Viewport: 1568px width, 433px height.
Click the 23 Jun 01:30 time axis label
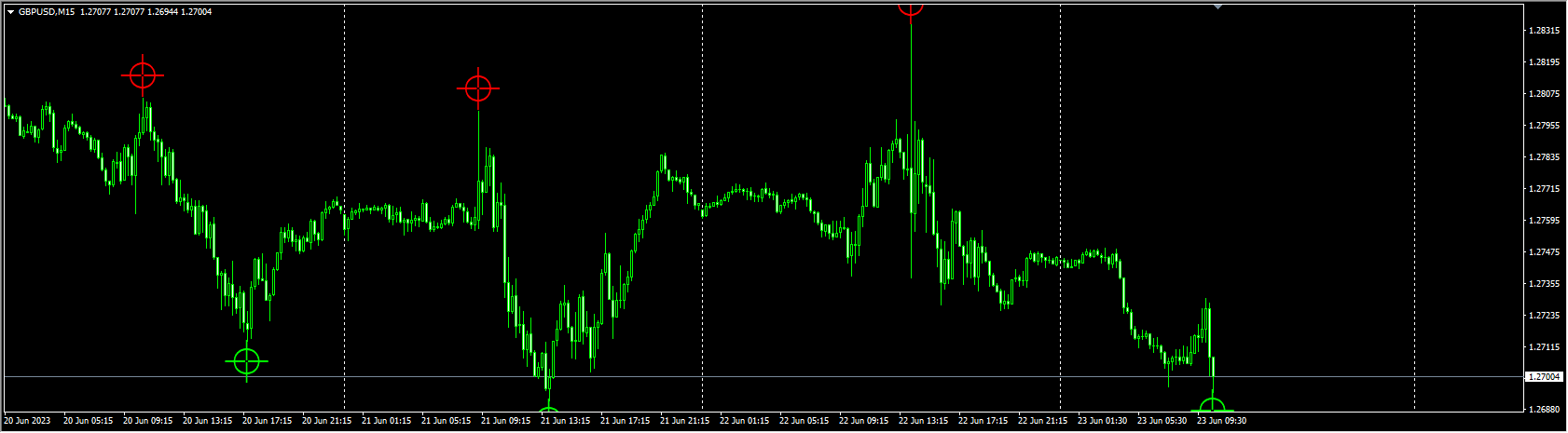click(1101, 421)
